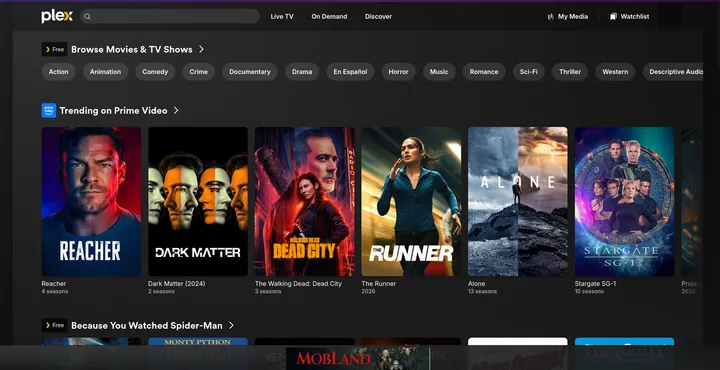The height and width of the screenshot is (370, 720).
Task: Select the Action genre chip
Action: pyautogui.click(x=58, y=72)
